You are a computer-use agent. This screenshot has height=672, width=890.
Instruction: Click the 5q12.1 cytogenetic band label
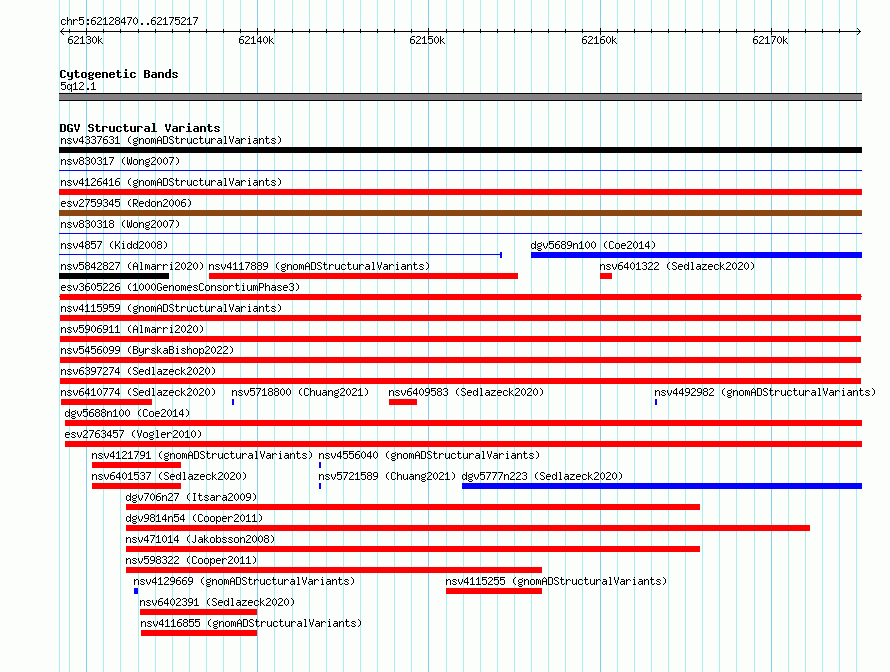78,86
